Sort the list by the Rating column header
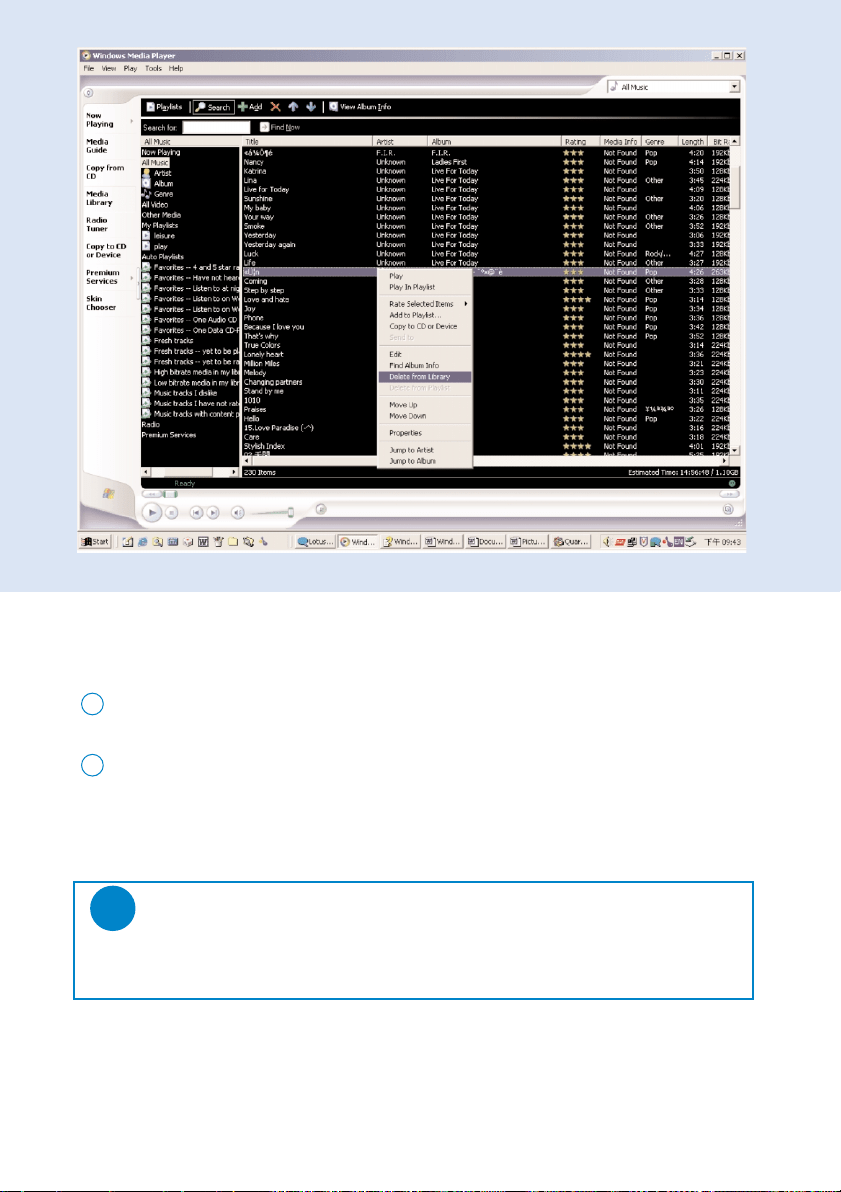This screenshot has height=1192, width=841. tap(580, 141)
